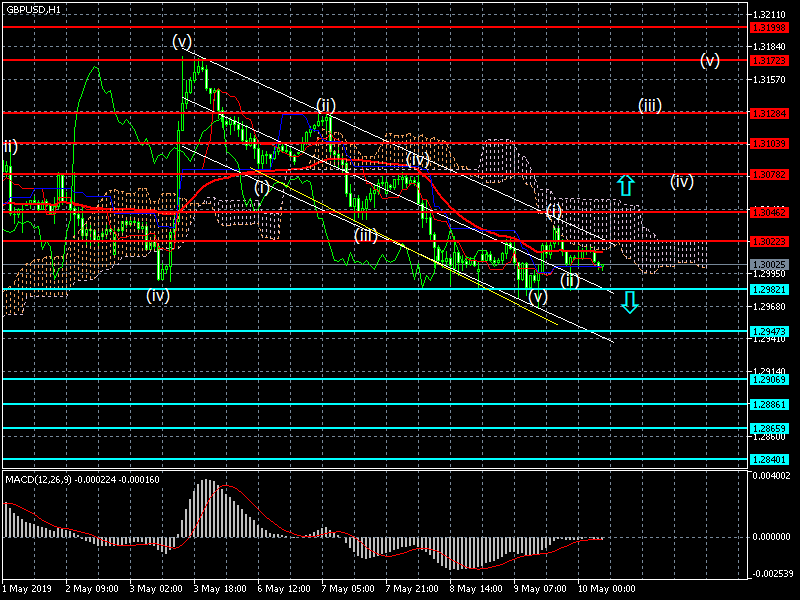Select the projected (iii) wave label at right
This screenshot has height=600, width=800.
[x=650, y=105]
